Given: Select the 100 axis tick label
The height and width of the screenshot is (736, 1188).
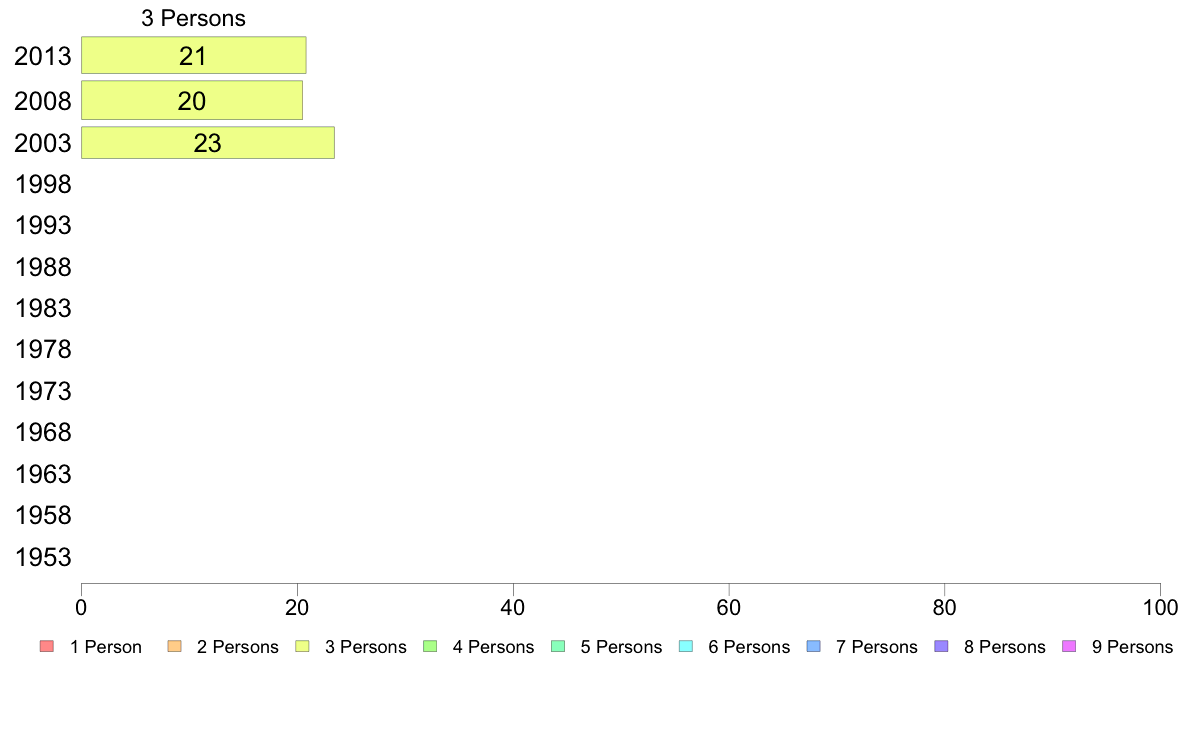Looking at the screenshot, I should pos(1160,607).
